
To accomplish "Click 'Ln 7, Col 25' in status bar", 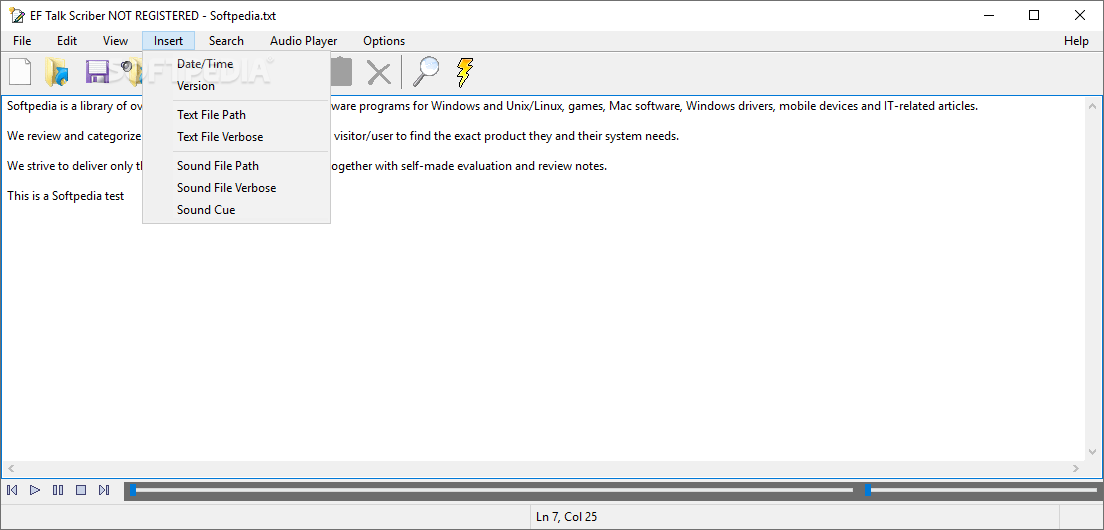I will pyautogui.click(x=566, y=517).
